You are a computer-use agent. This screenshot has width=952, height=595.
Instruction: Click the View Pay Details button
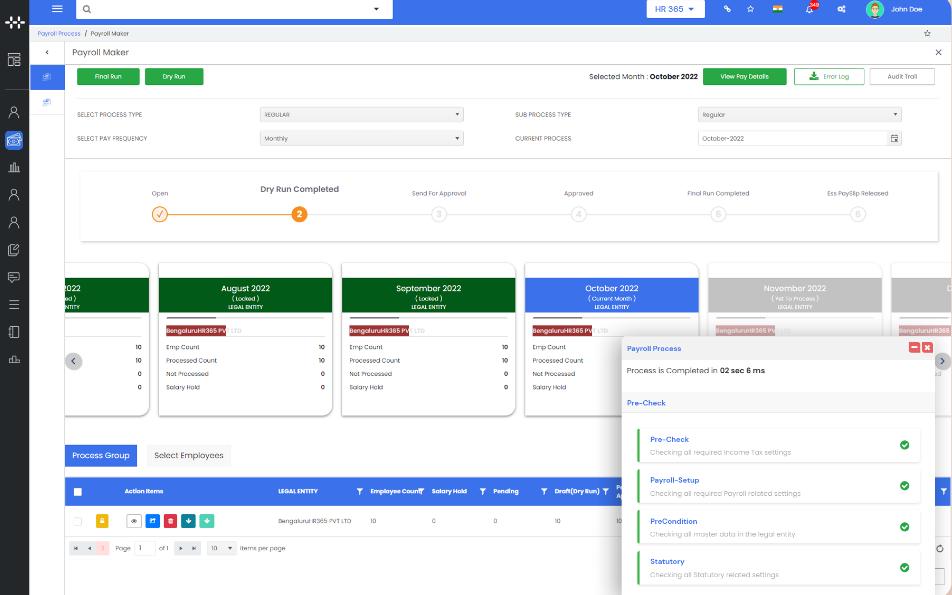pyautogui.click(x=744, y=76)
